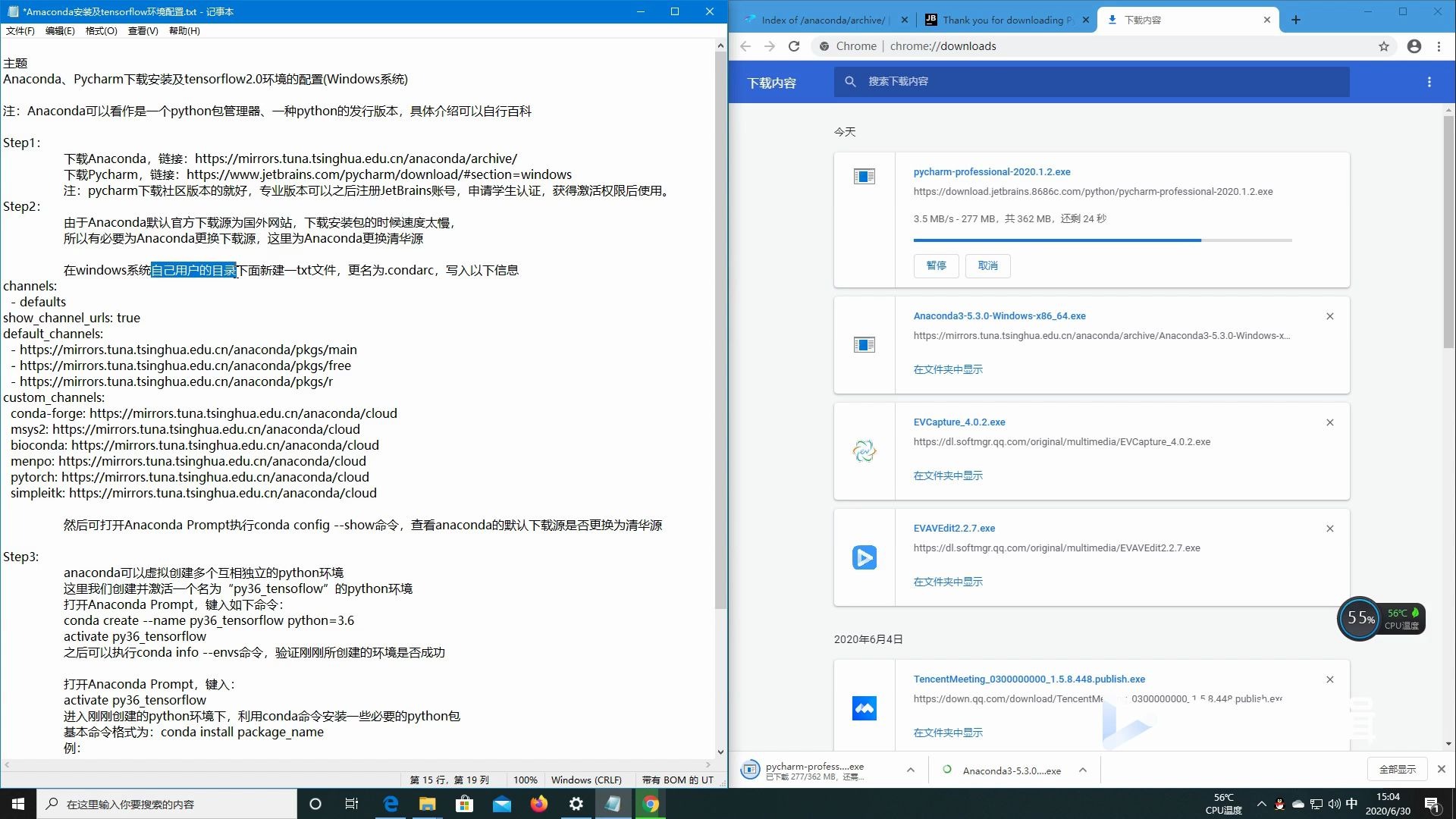Click the PyCharm download pause button
1456x819 pixels.
click(935, 265)
